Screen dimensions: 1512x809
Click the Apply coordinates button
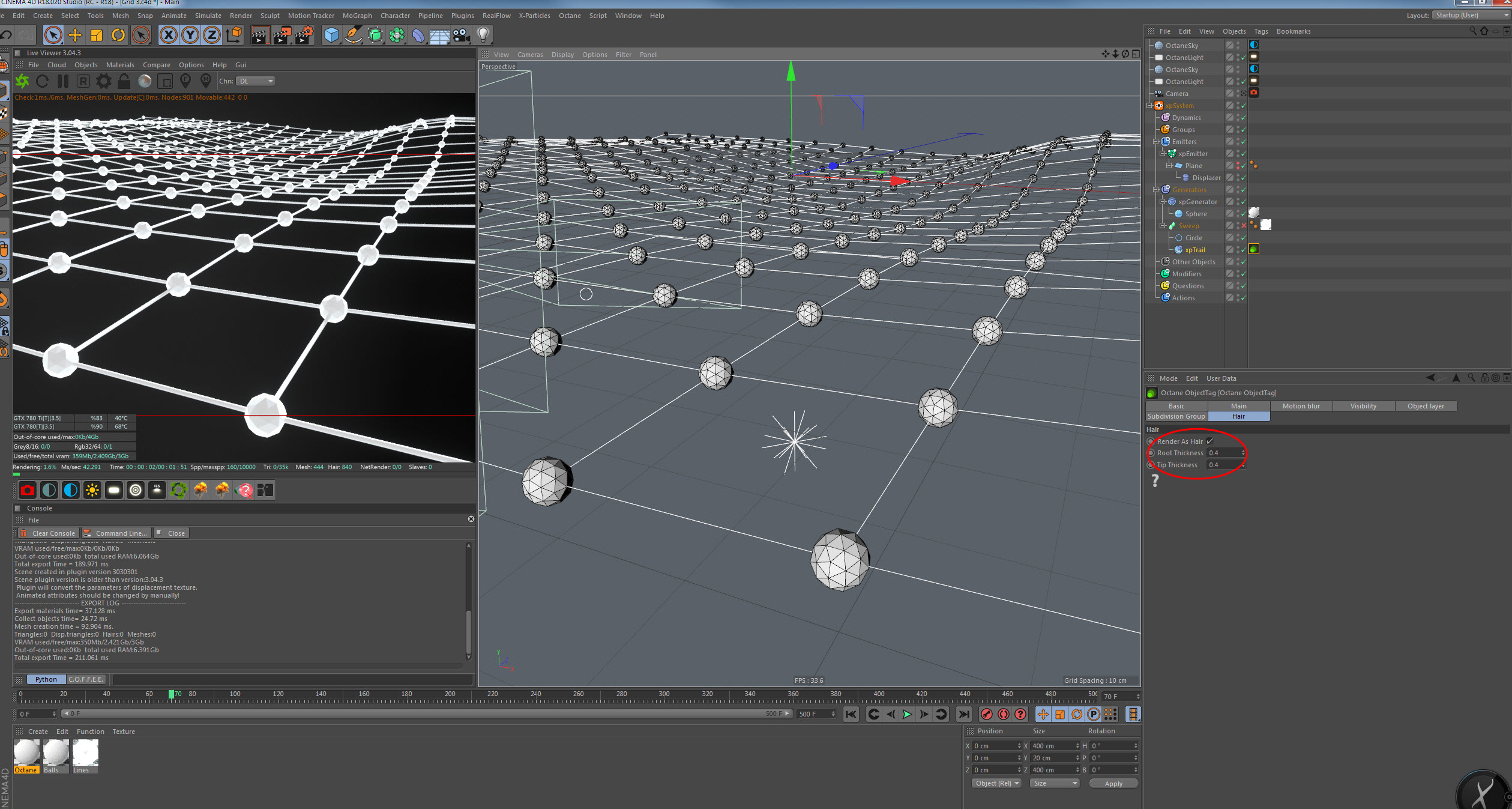[x=1113, y=783]
